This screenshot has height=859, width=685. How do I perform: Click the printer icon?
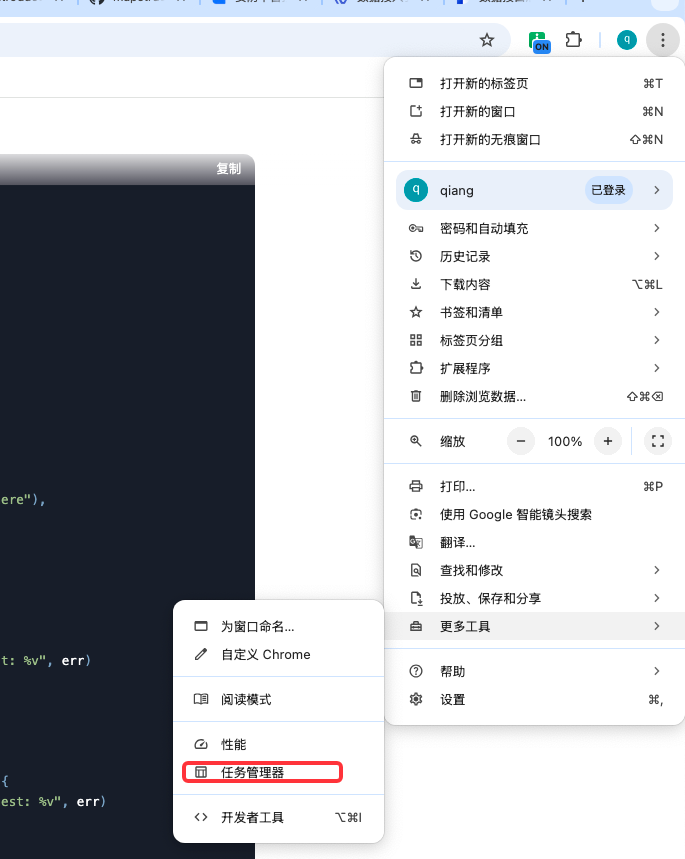pos(416,486)
